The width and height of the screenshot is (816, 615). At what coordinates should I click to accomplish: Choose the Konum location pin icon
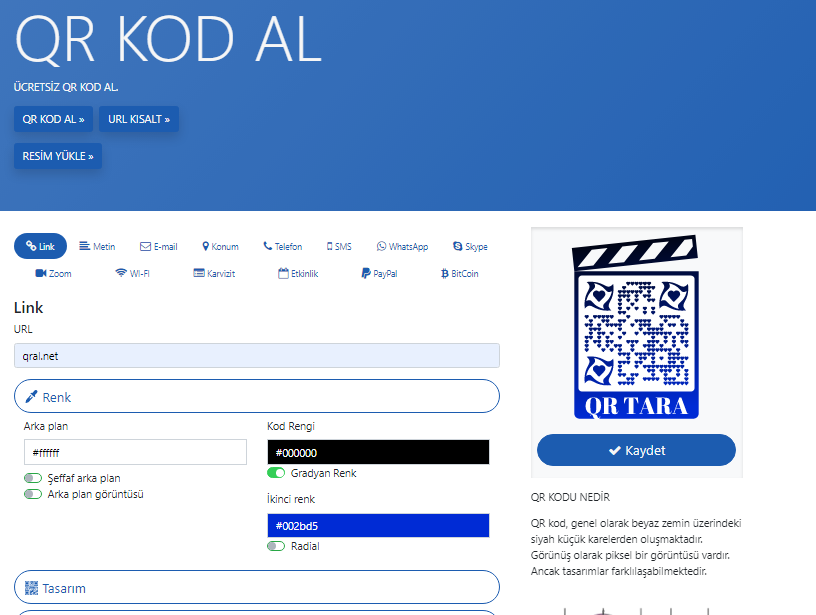205,247
